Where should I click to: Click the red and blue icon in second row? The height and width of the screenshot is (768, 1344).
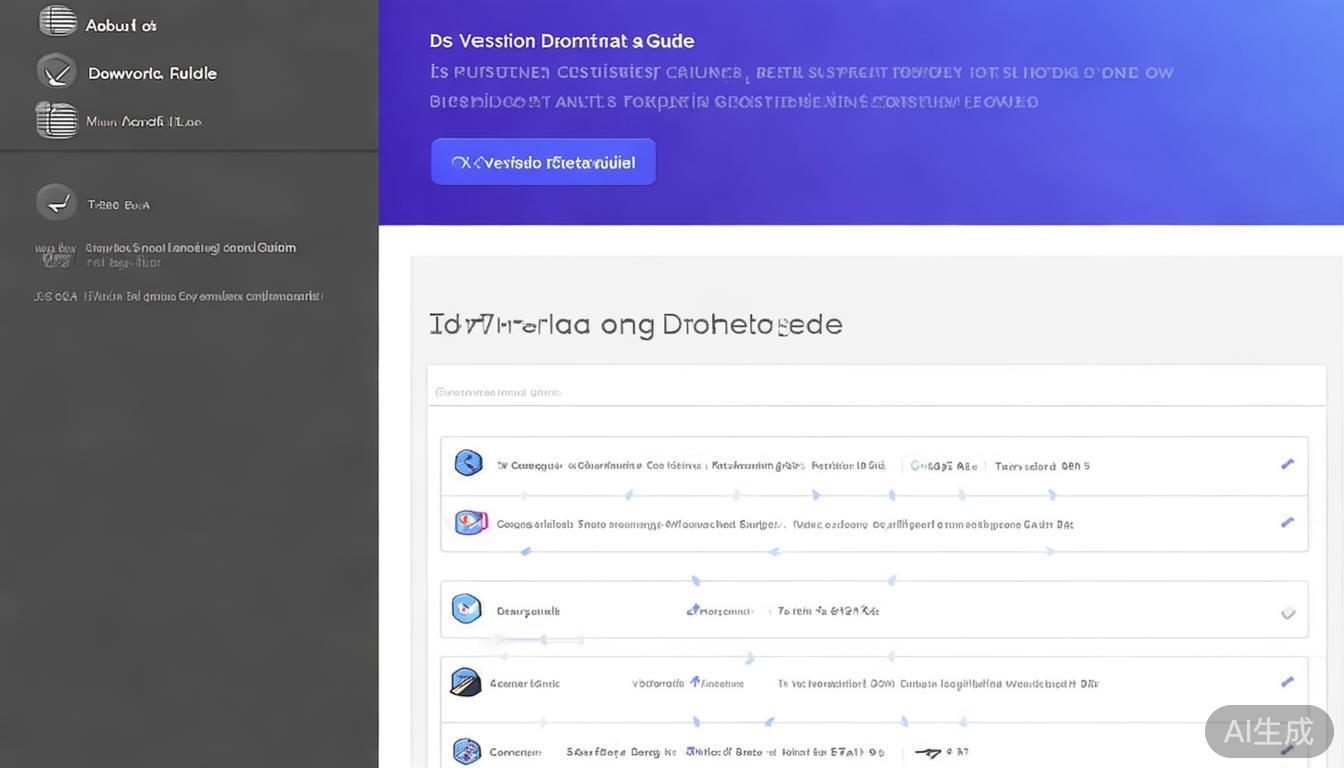coord(470,522)
